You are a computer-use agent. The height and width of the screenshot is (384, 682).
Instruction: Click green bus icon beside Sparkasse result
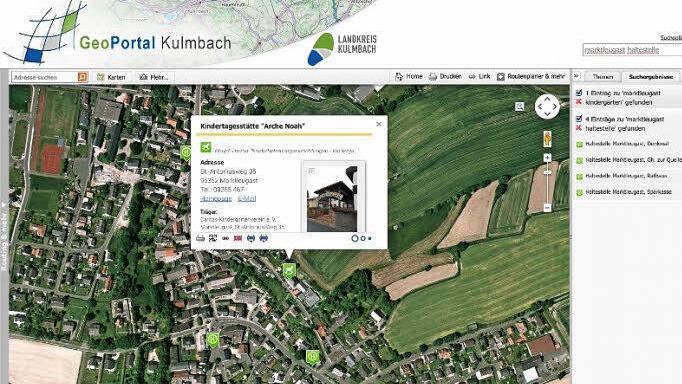579,192
